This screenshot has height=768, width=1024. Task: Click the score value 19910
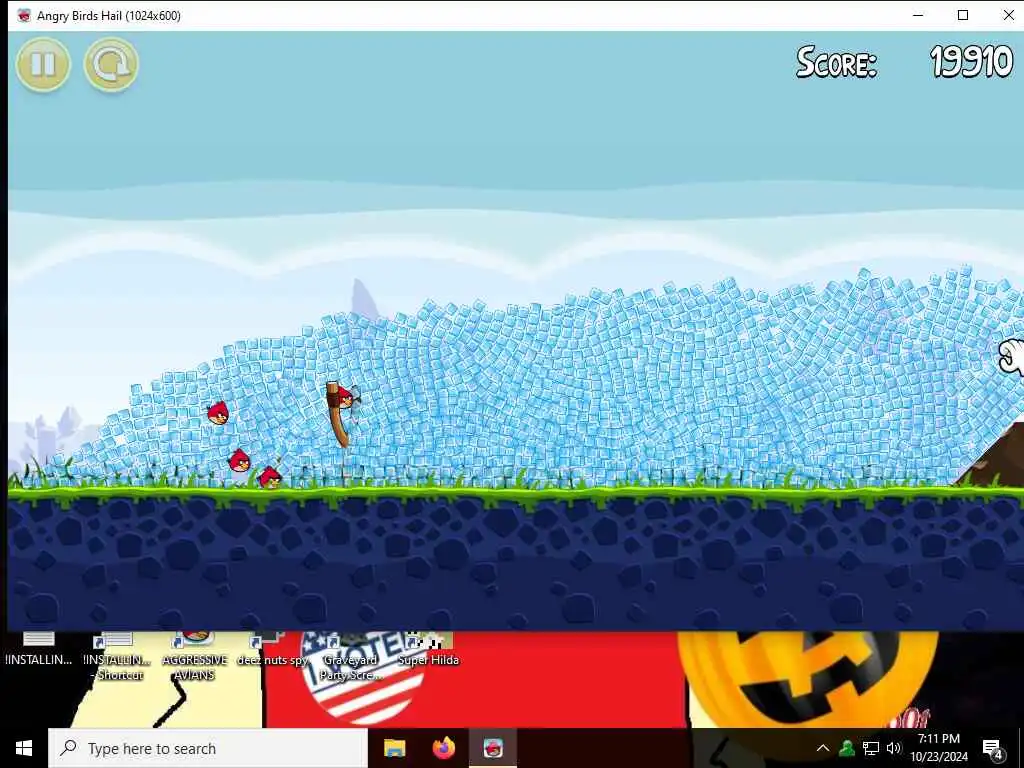click(971, 63)
